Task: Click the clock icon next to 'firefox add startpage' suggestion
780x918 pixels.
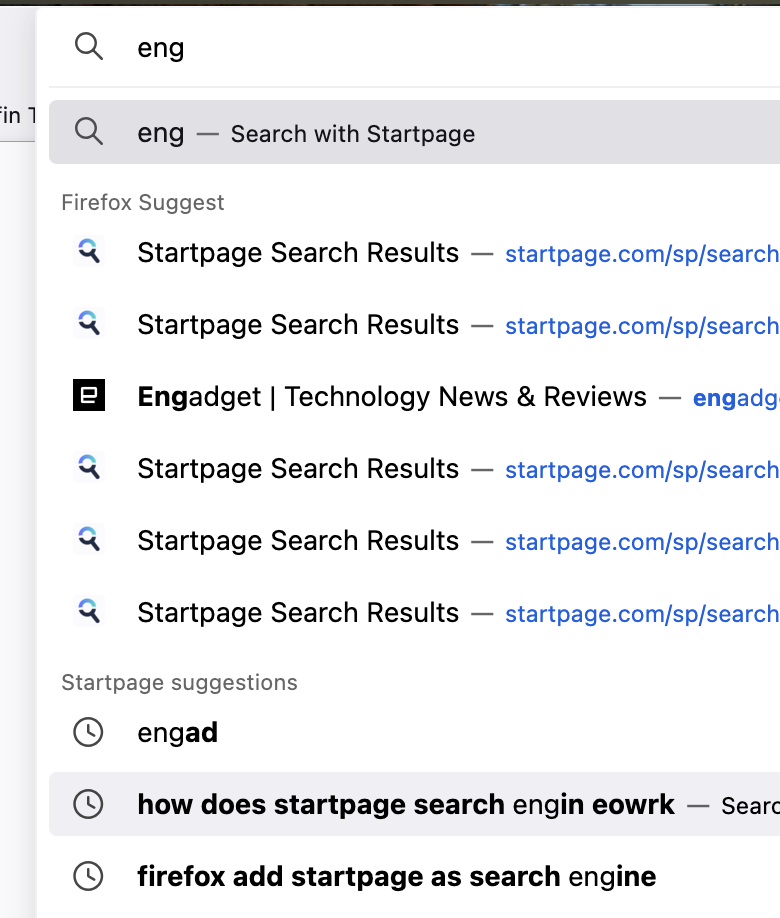Action: coord(88,876)
